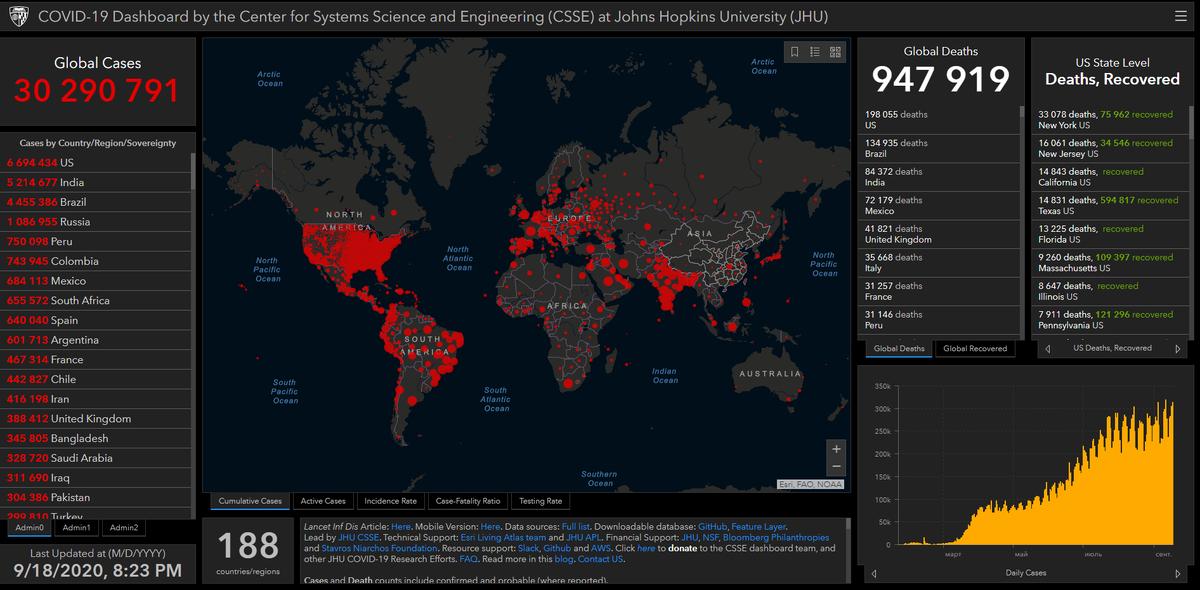Switch to the Case-Fatality Ratio tab
This screenshot has height=590, width=1200.
(x=468, y=501)
